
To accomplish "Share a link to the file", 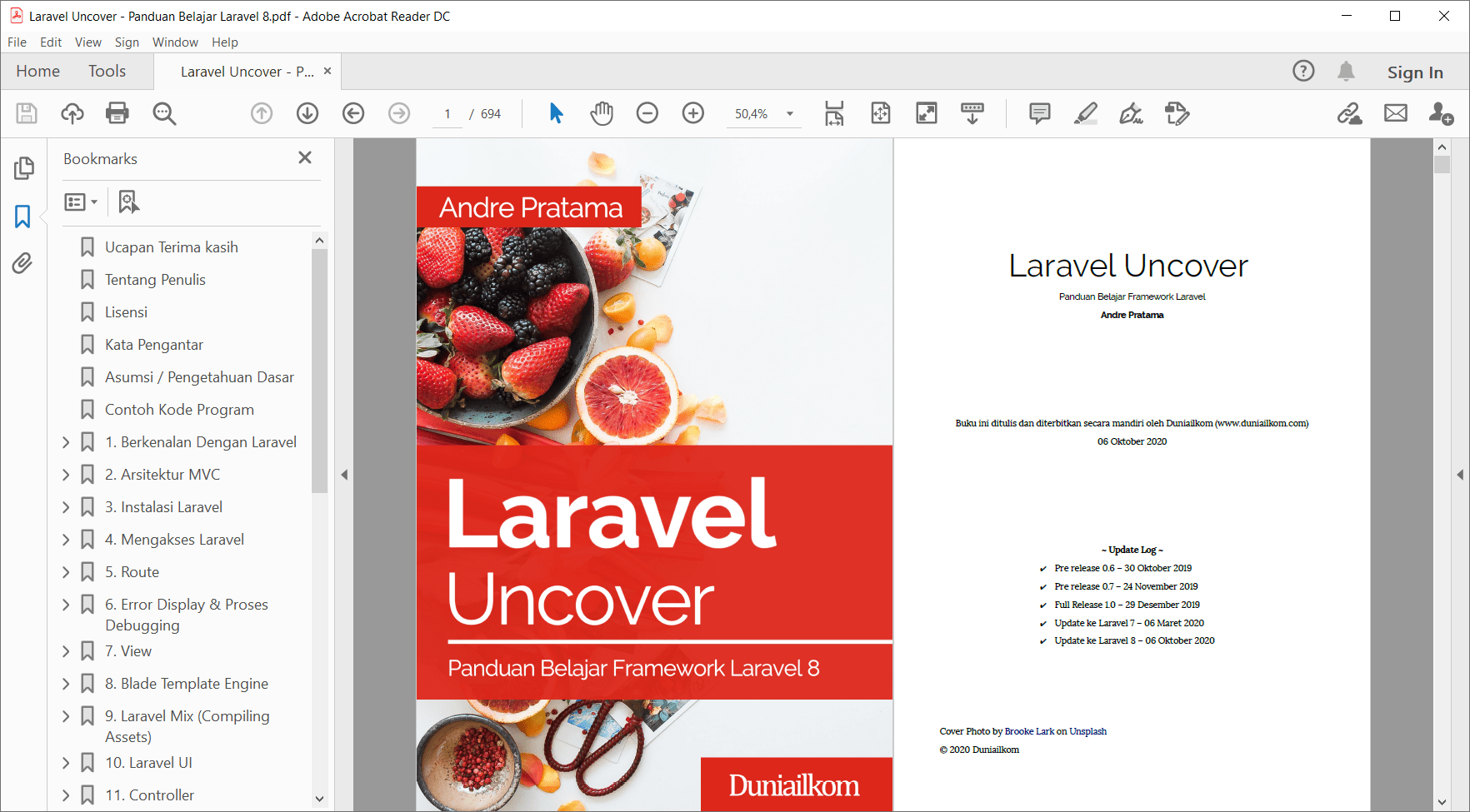I will point(1349,113).
